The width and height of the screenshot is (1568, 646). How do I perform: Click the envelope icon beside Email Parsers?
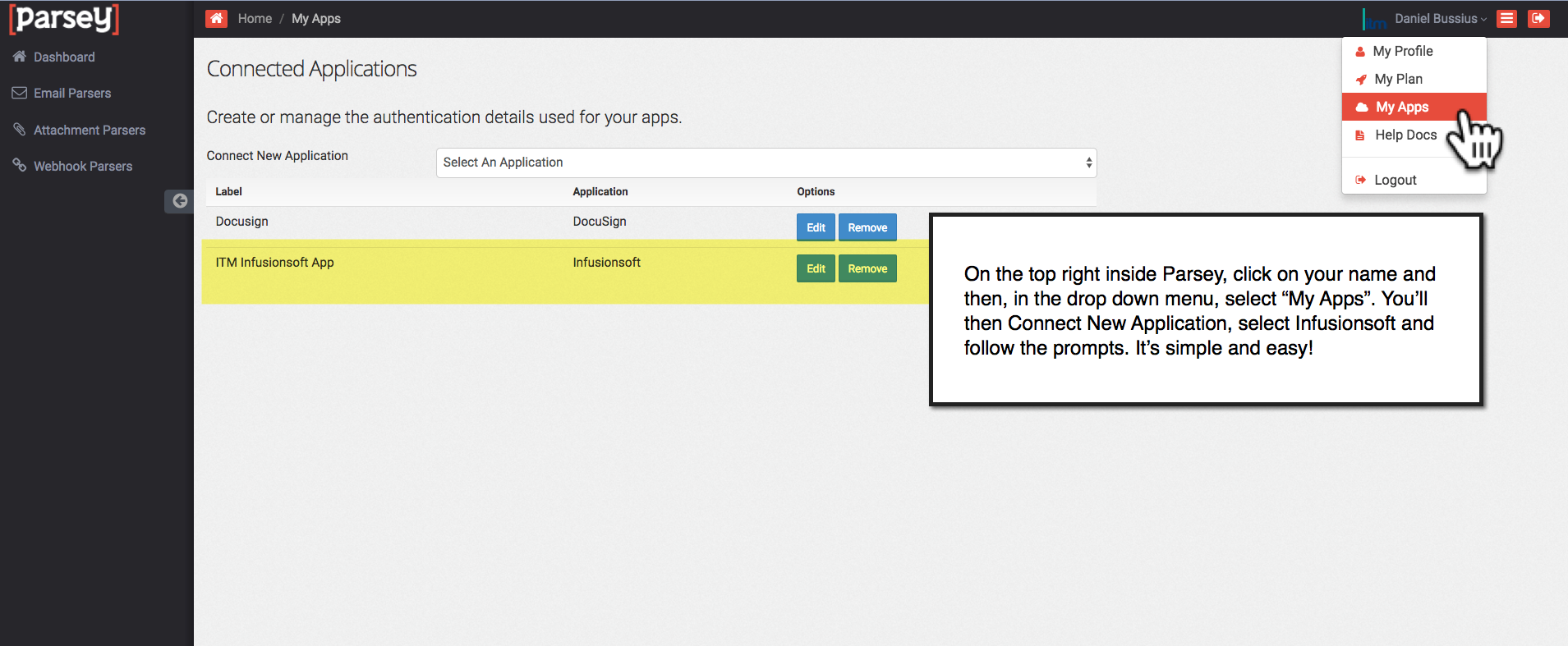(x=20, y=93)
